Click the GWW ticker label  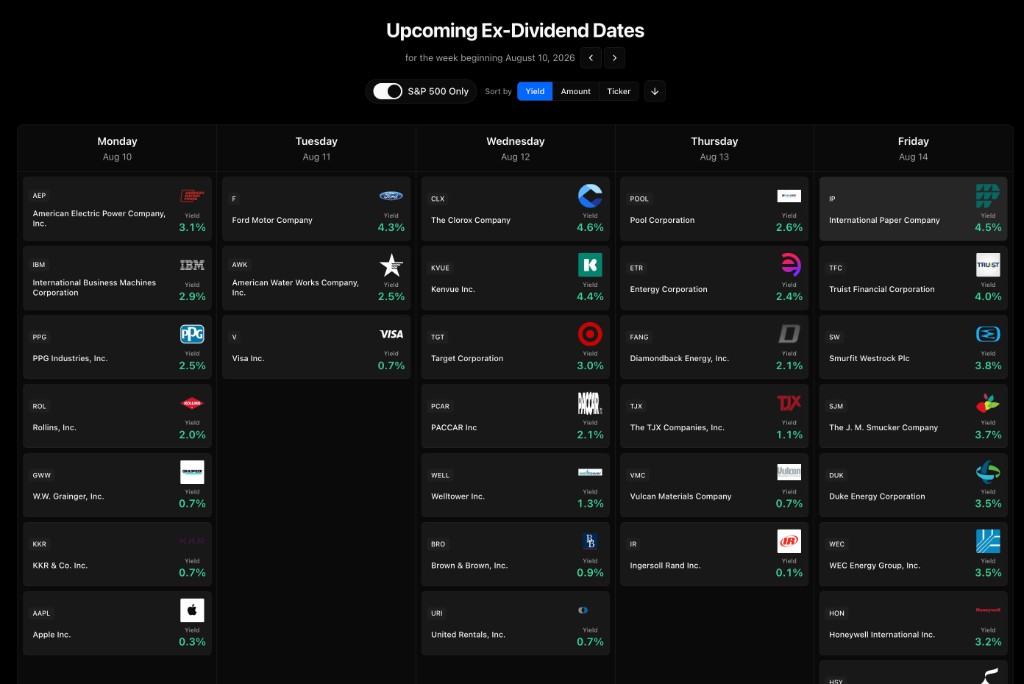click(x=42, y=475)
